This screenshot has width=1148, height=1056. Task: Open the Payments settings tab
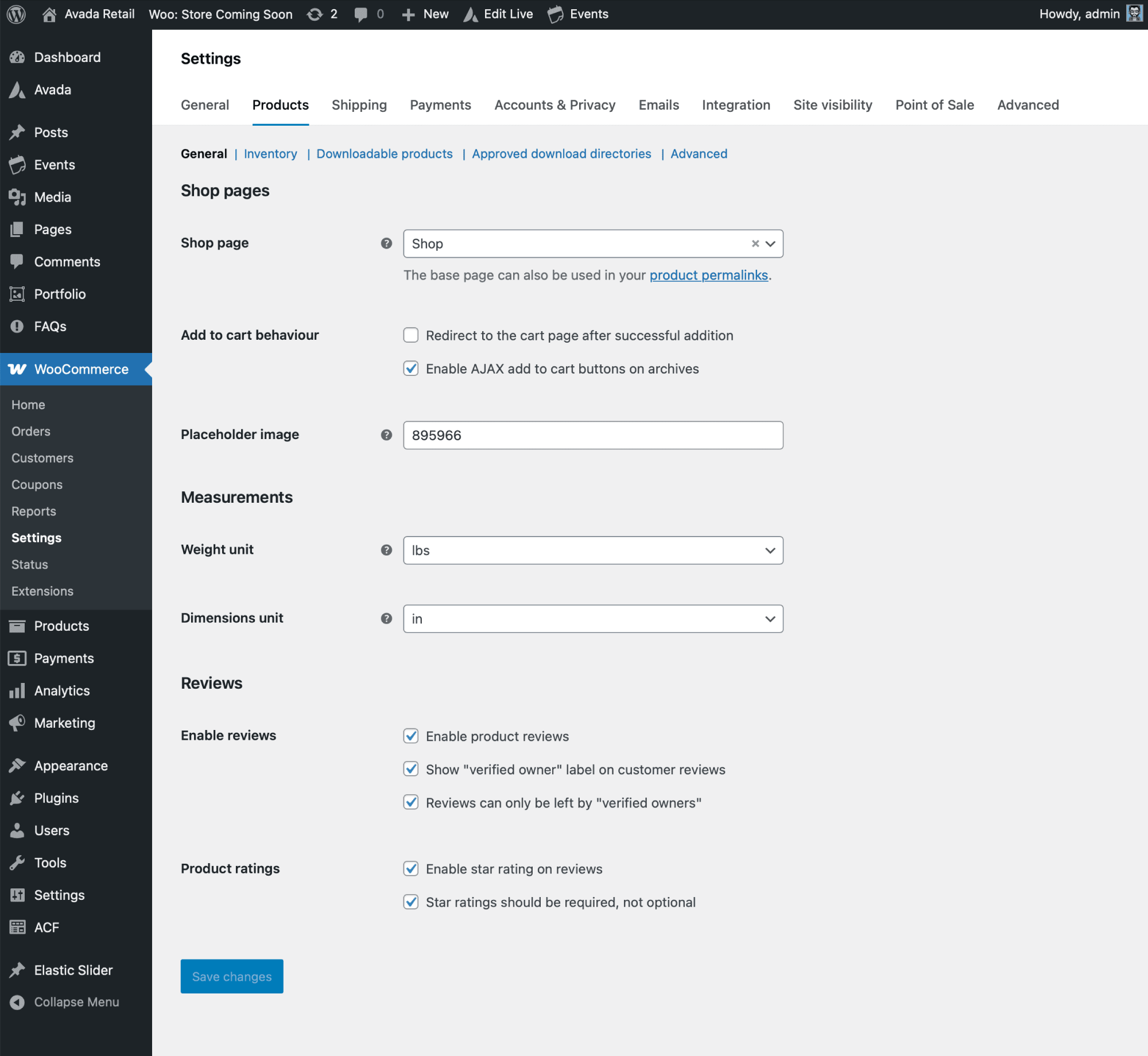pyautogui.click(x=440, y=105)
